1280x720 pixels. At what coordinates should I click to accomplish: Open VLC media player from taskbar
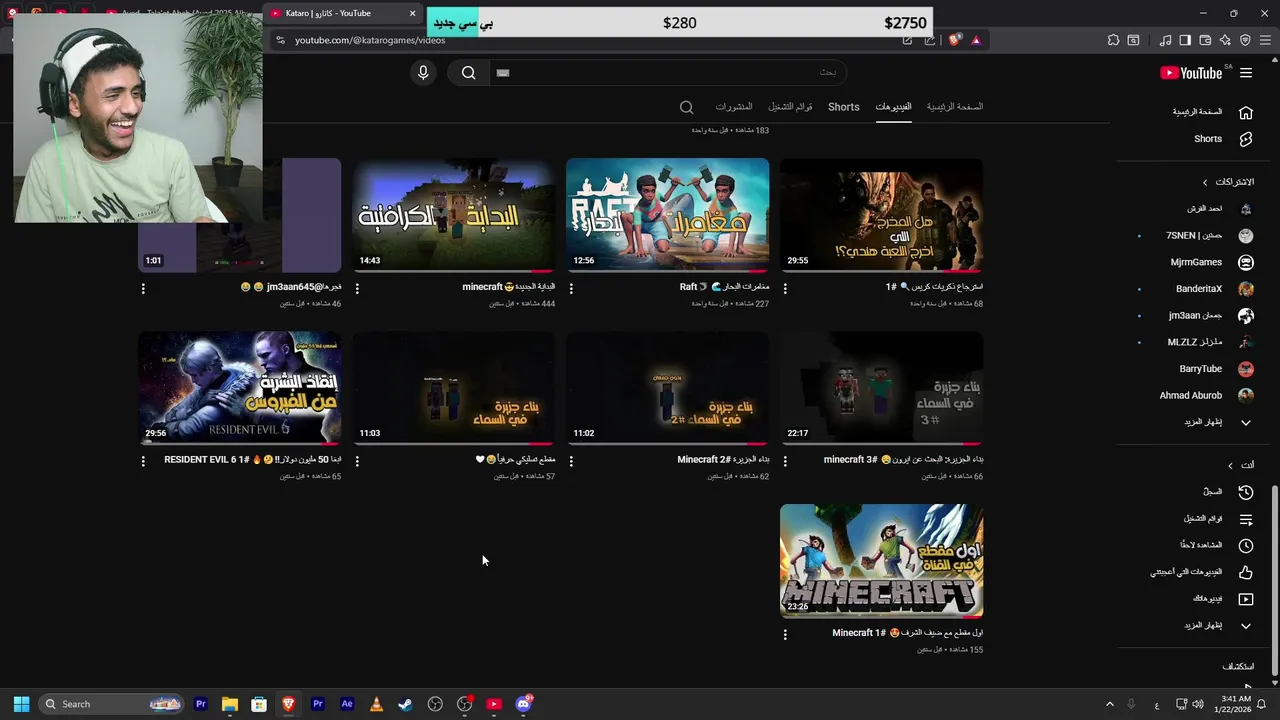[x=376, y=704]
